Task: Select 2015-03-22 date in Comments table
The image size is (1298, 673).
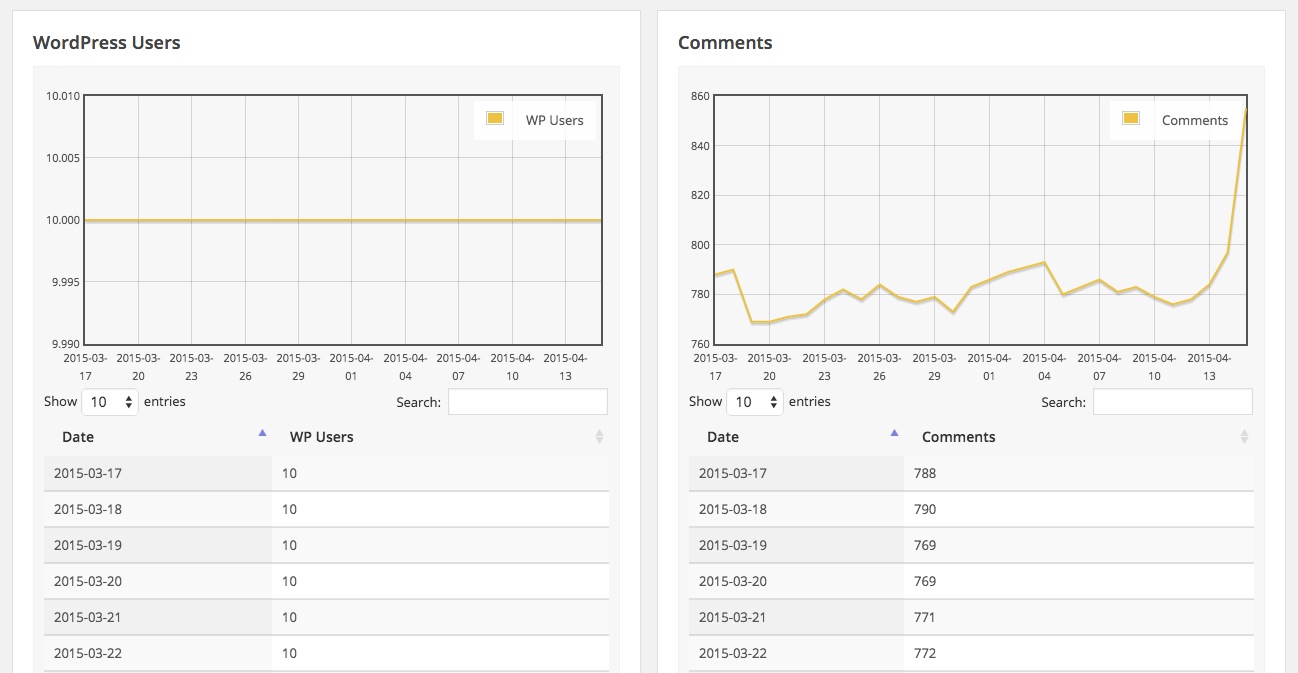Action: tap(733, 653)
